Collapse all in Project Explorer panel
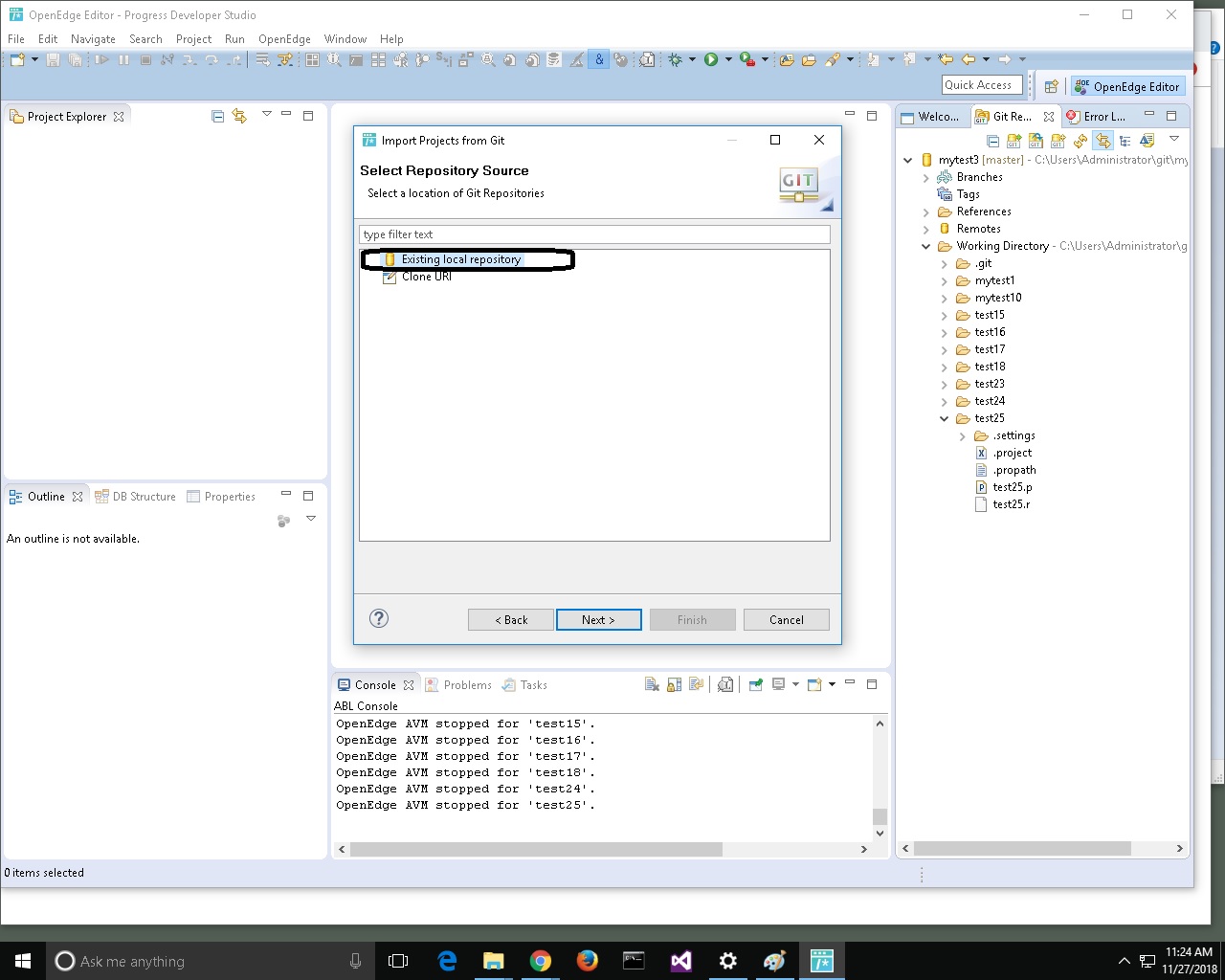 tap(217, 116)
